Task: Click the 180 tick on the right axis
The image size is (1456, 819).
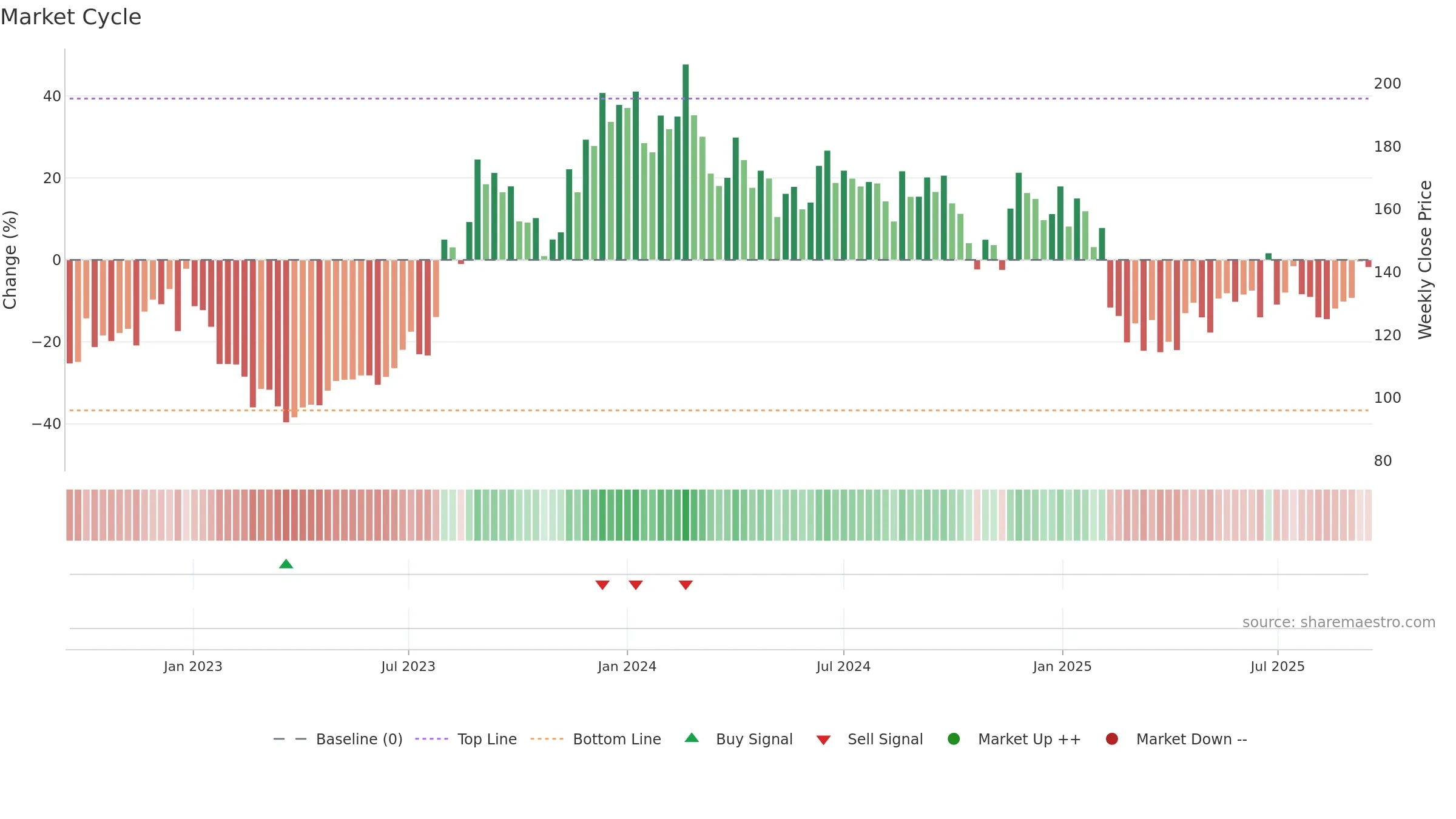Action: tap(1387, 147)
